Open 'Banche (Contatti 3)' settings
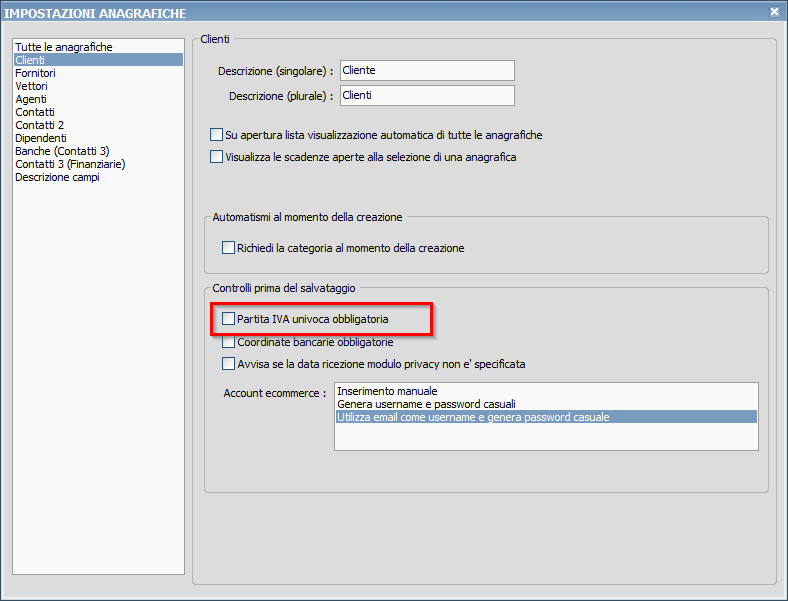 click(x=62, y=151)
